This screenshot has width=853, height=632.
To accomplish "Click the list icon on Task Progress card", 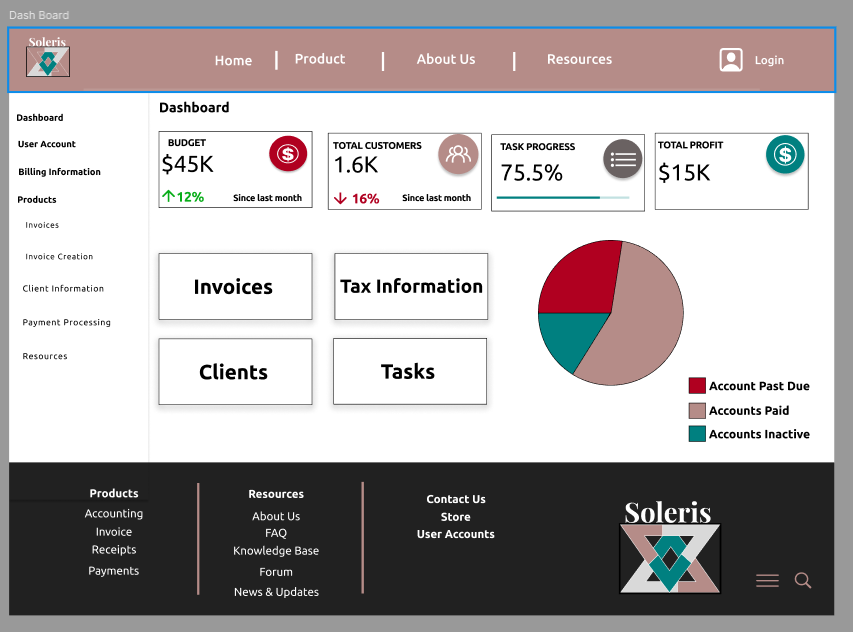I will pos(623,159).
